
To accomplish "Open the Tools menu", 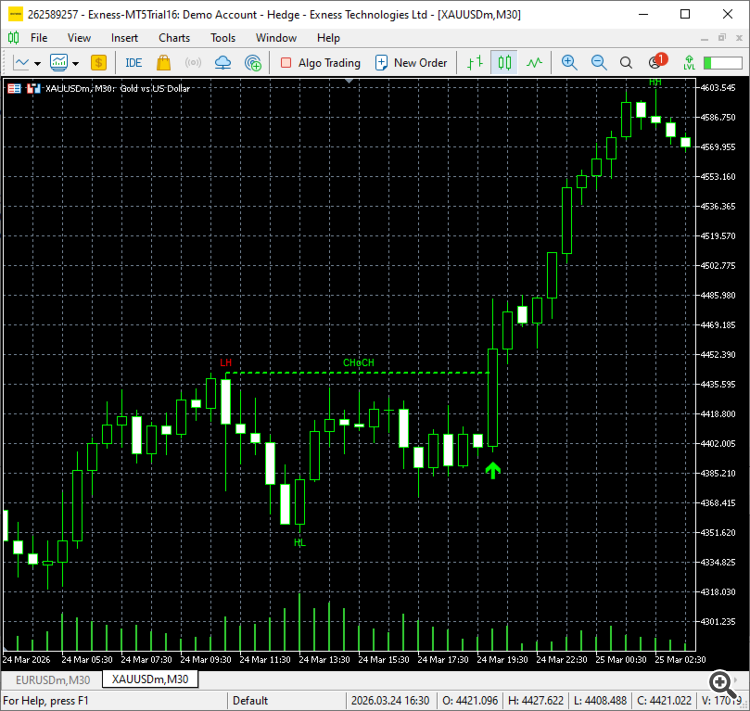I will 223,38.
